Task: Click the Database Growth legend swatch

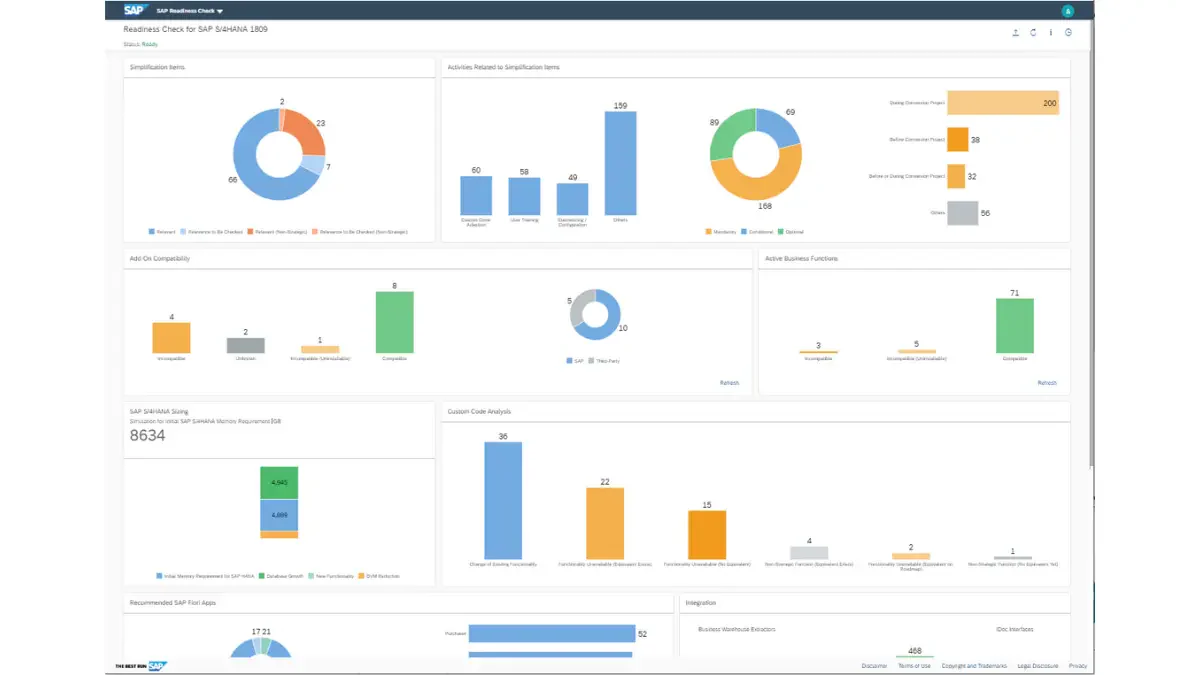Action: coord(261,576)
